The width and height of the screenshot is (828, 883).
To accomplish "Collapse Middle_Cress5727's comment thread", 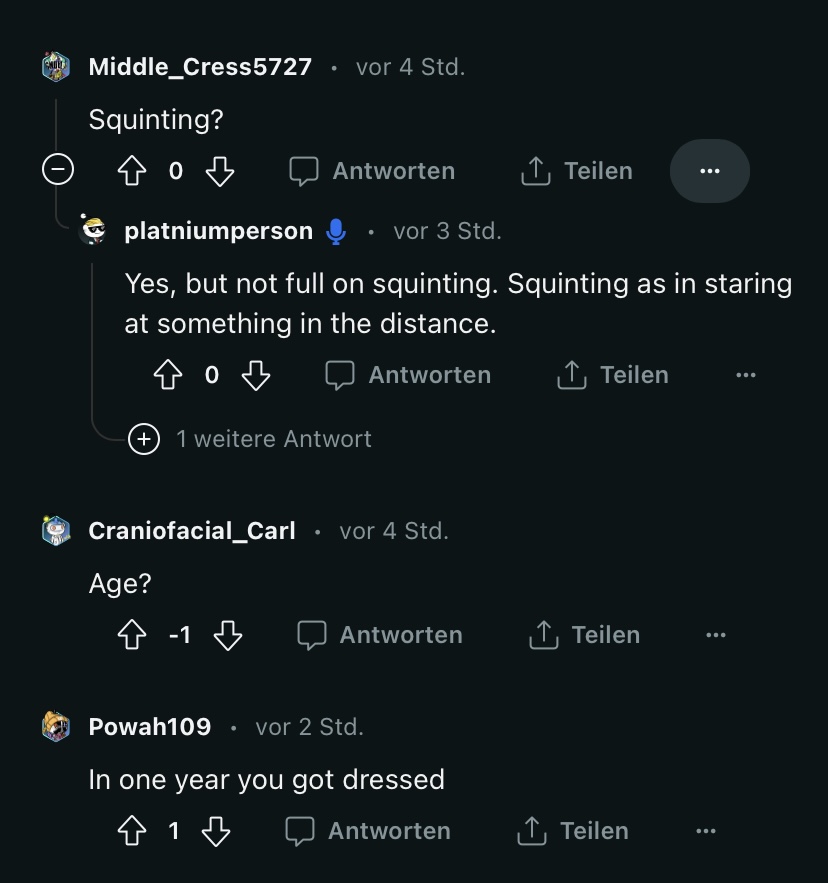I will click(58, 169).
